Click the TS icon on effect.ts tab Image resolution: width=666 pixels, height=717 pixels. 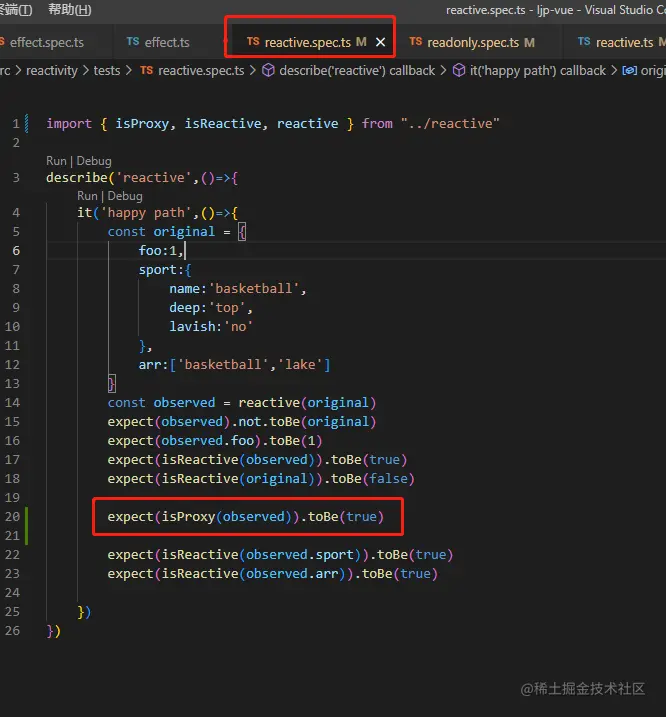133,42
